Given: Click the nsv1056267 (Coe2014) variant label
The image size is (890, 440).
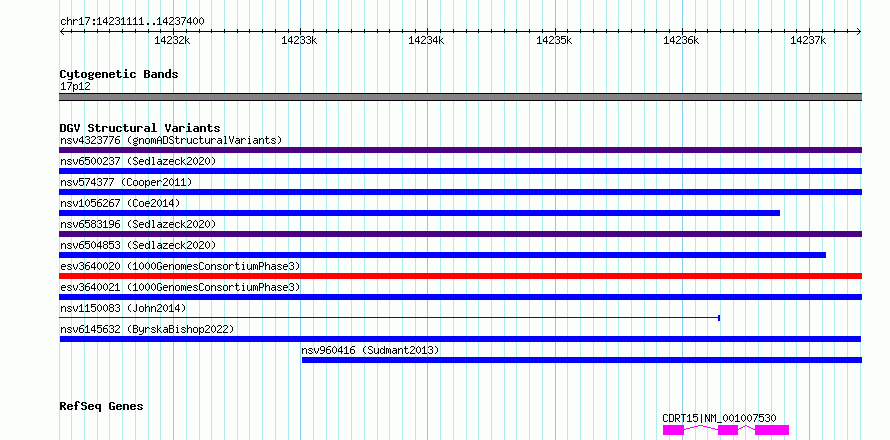Looking at the screenshot, I should point(120,203).
